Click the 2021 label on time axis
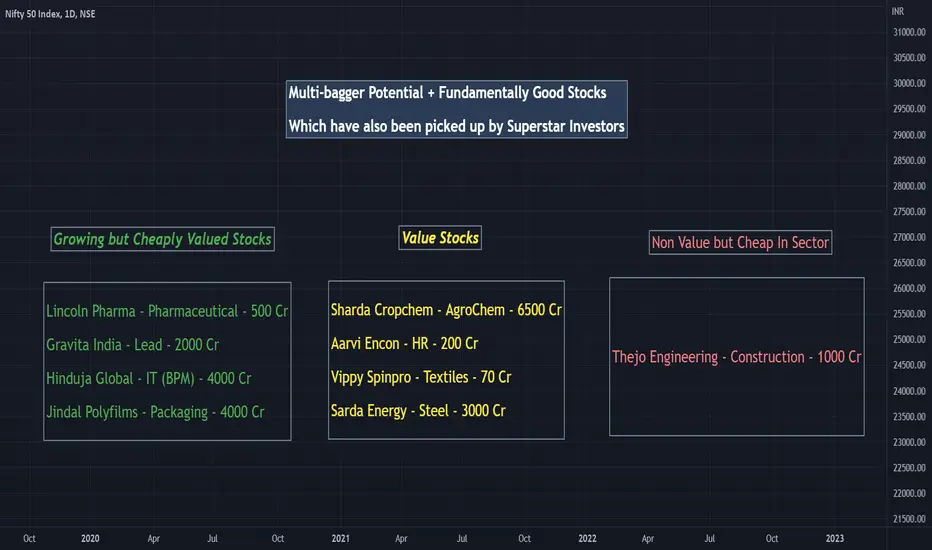This screenshot has height=550, width=932. 341,538
